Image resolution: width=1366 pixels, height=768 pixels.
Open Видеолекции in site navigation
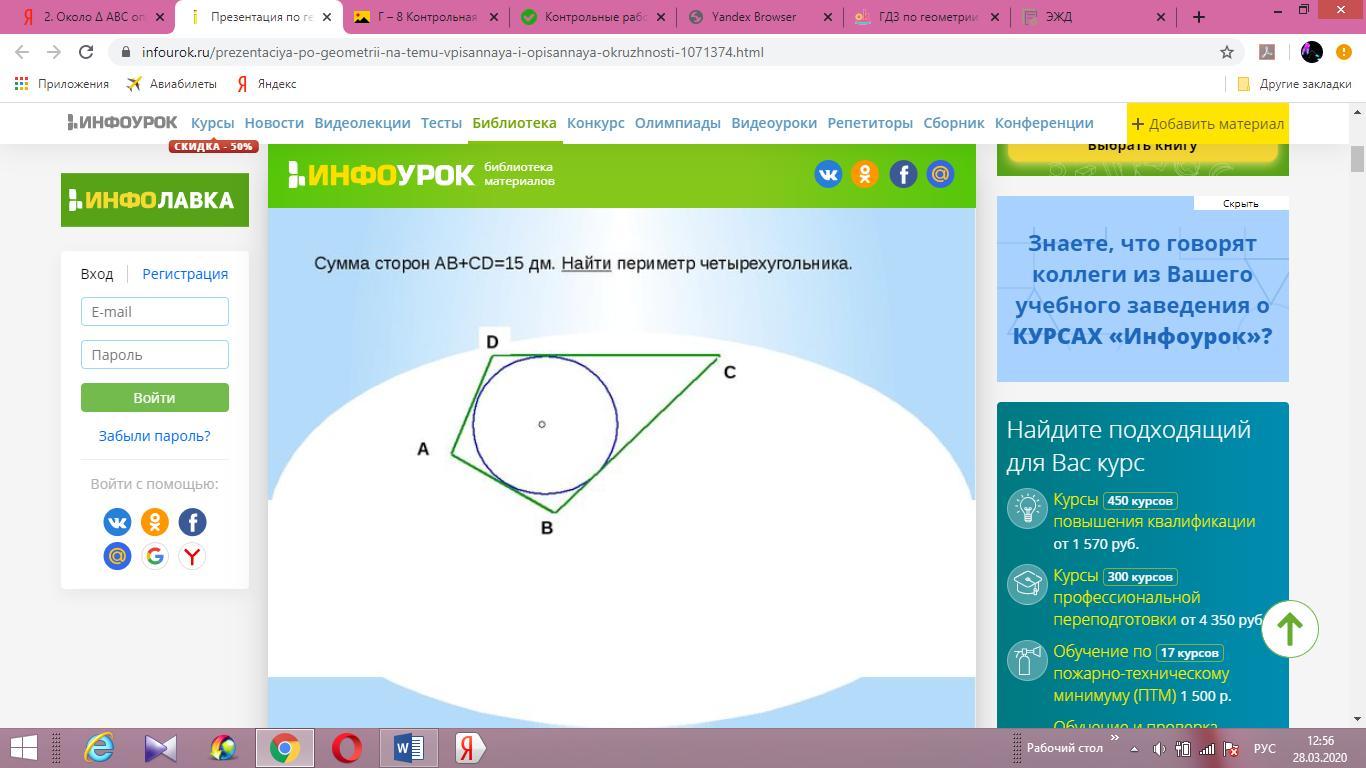[362, 123]
